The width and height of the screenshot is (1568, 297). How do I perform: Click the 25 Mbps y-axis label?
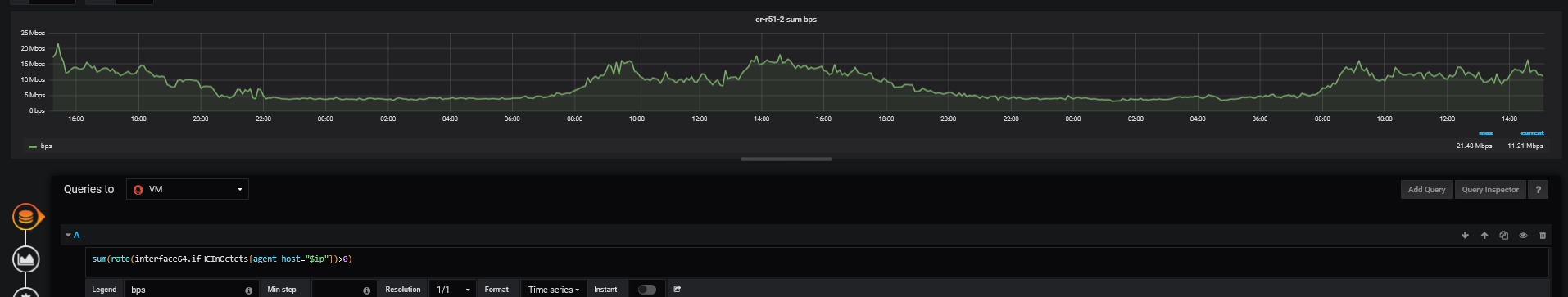click(x=33, y=34)
